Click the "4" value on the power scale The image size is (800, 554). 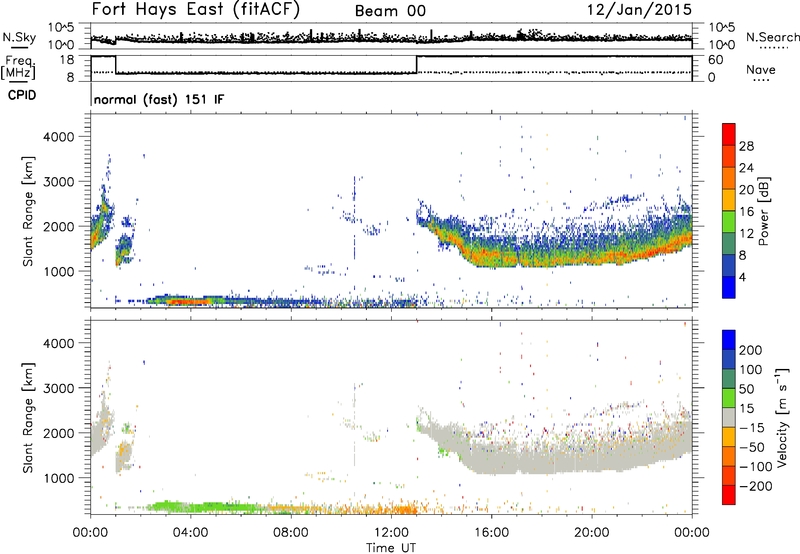tap(742, 277)
